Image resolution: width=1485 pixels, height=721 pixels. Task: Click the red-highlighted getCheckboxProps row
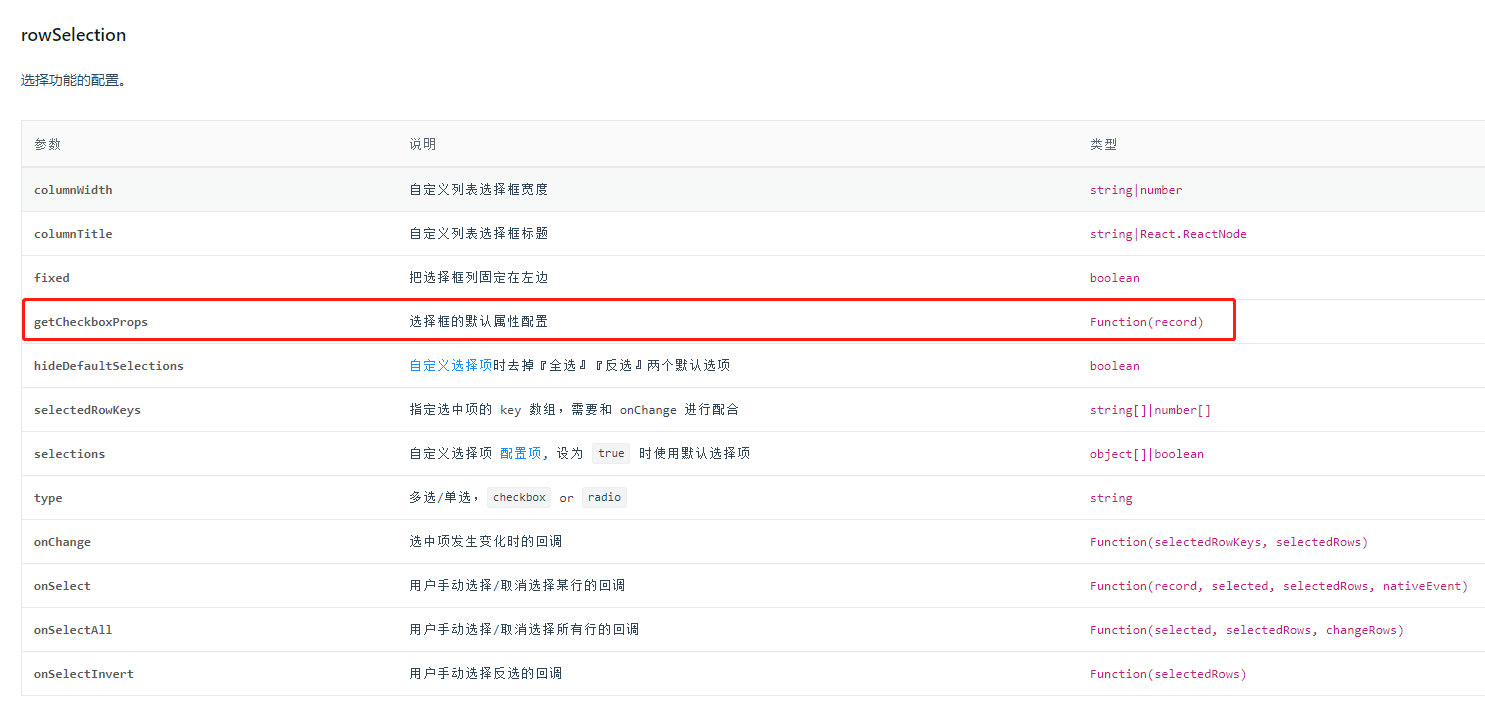630,321
